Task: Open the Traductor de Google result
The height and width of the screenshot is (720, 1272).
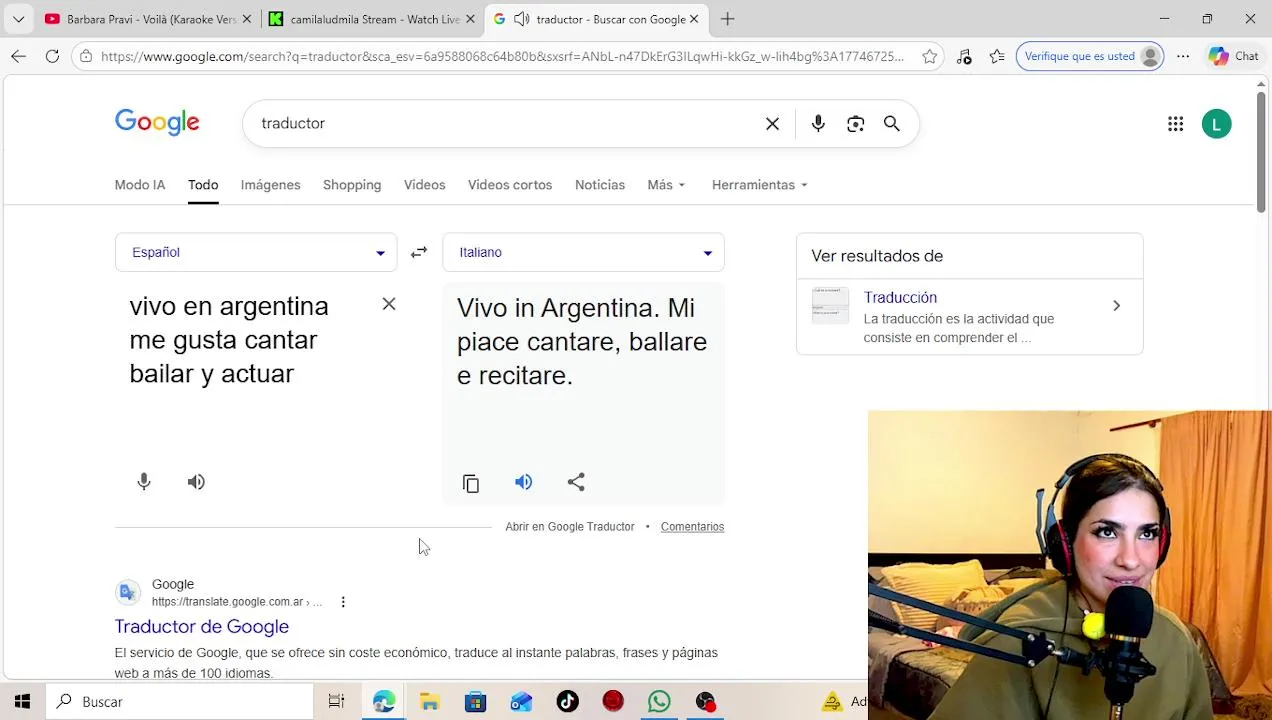Action: [202, 627]
